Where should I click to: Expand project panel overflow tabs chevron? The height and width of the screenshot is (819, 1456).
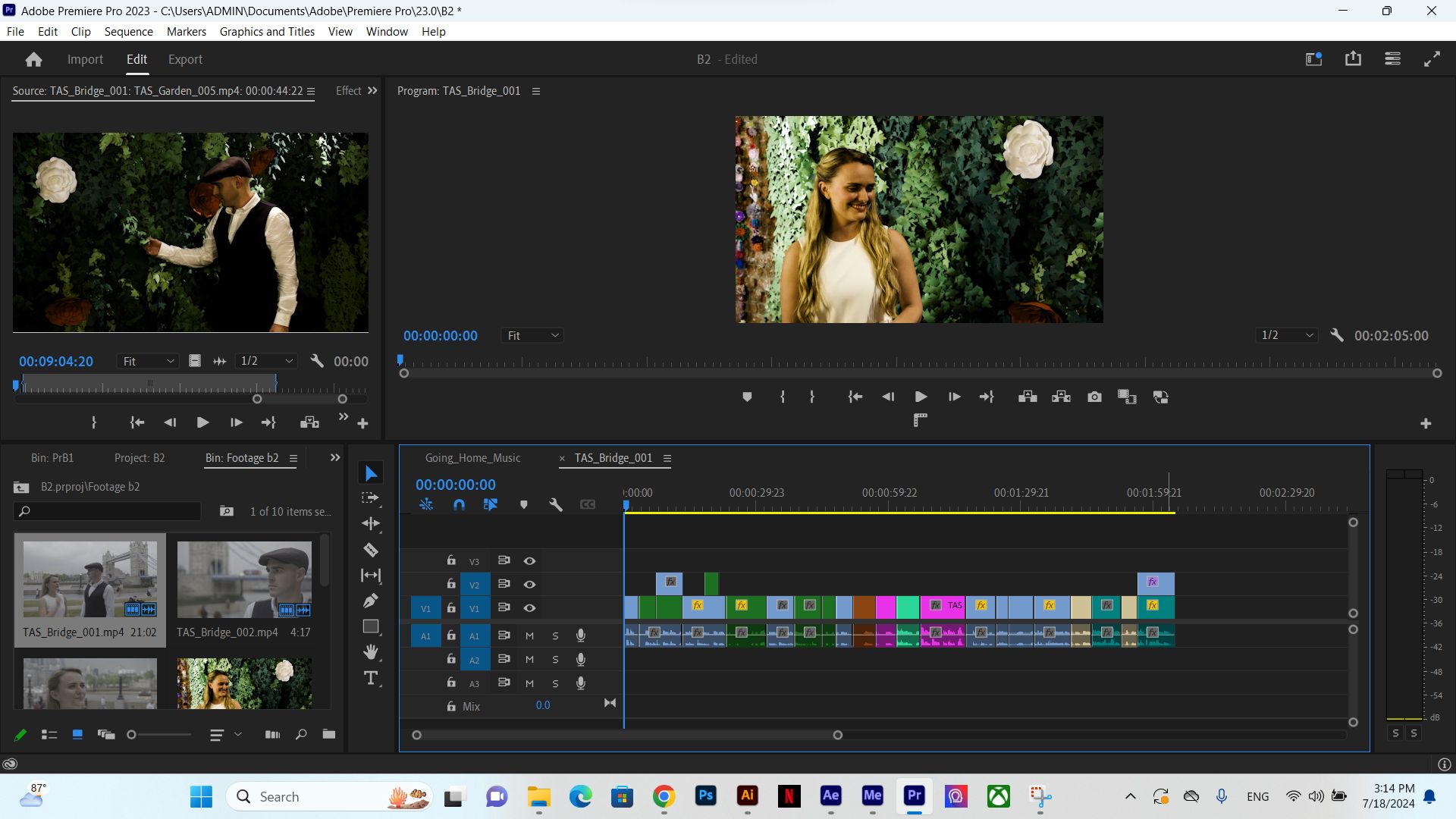click(x=335, y=457)
